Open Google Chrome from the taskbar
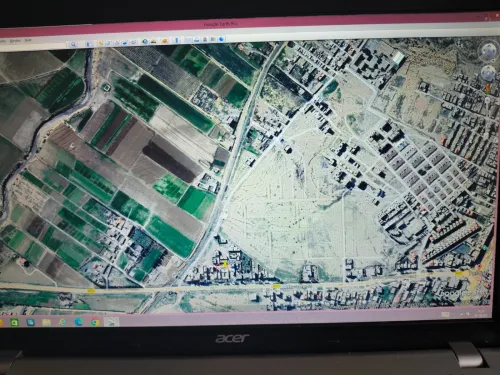Screen dimensions: 500x375 tap(95, 322)
